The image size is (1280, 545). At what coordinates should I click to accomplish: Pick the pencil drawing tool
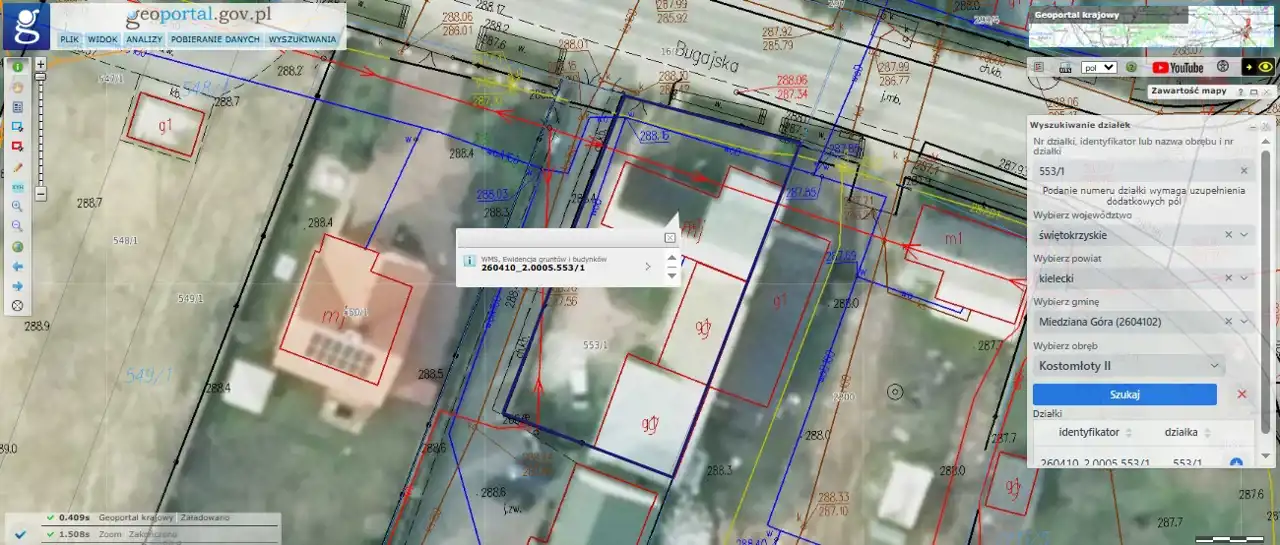pos(17,166)
